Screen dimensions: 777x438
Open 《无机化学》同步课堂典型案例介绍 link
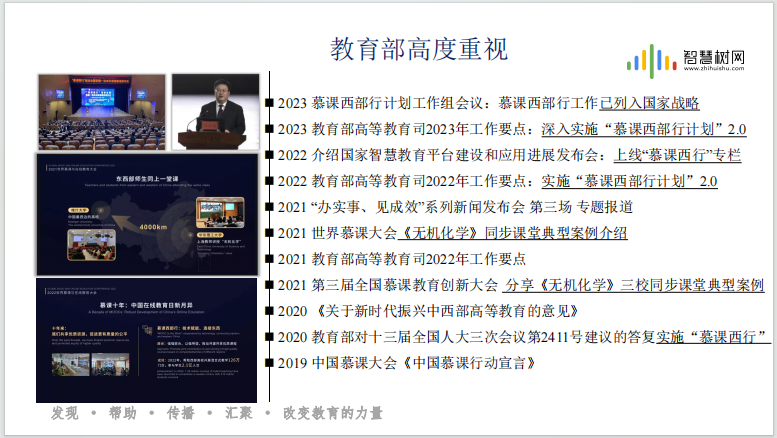coord(513,233)
